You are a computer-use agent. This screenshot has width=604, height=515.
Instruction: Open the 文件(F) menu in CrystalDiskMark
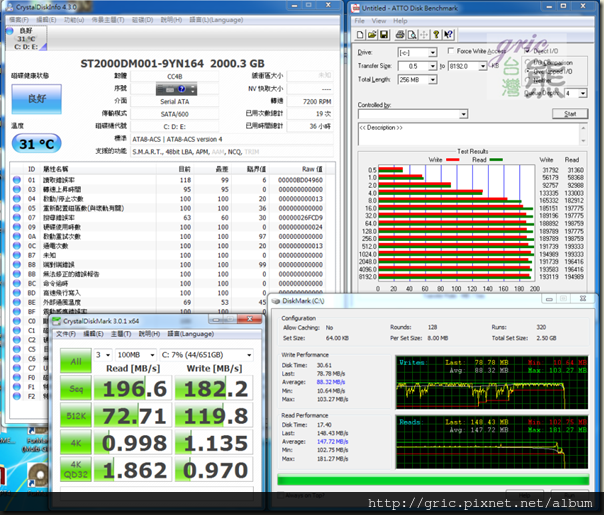[x=66, y=334]
